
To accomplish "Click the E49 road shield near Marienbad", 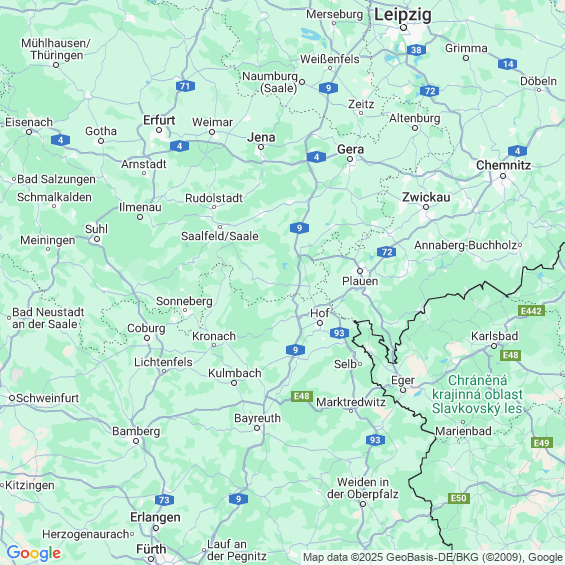I will tap(542, 443).
